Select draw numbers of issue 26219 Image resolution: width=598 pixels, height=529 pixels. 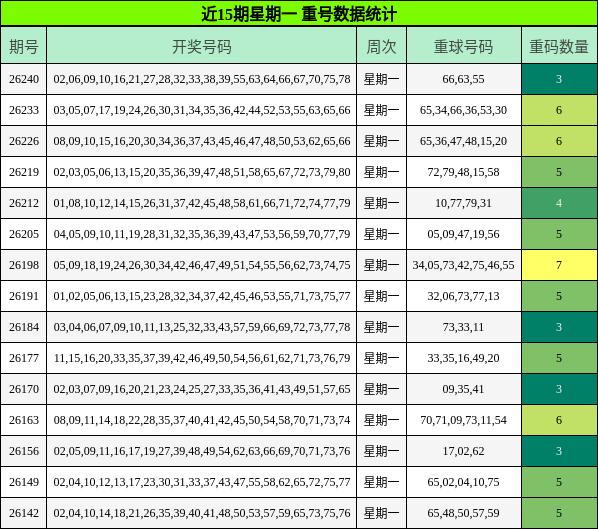click(202, 172)
